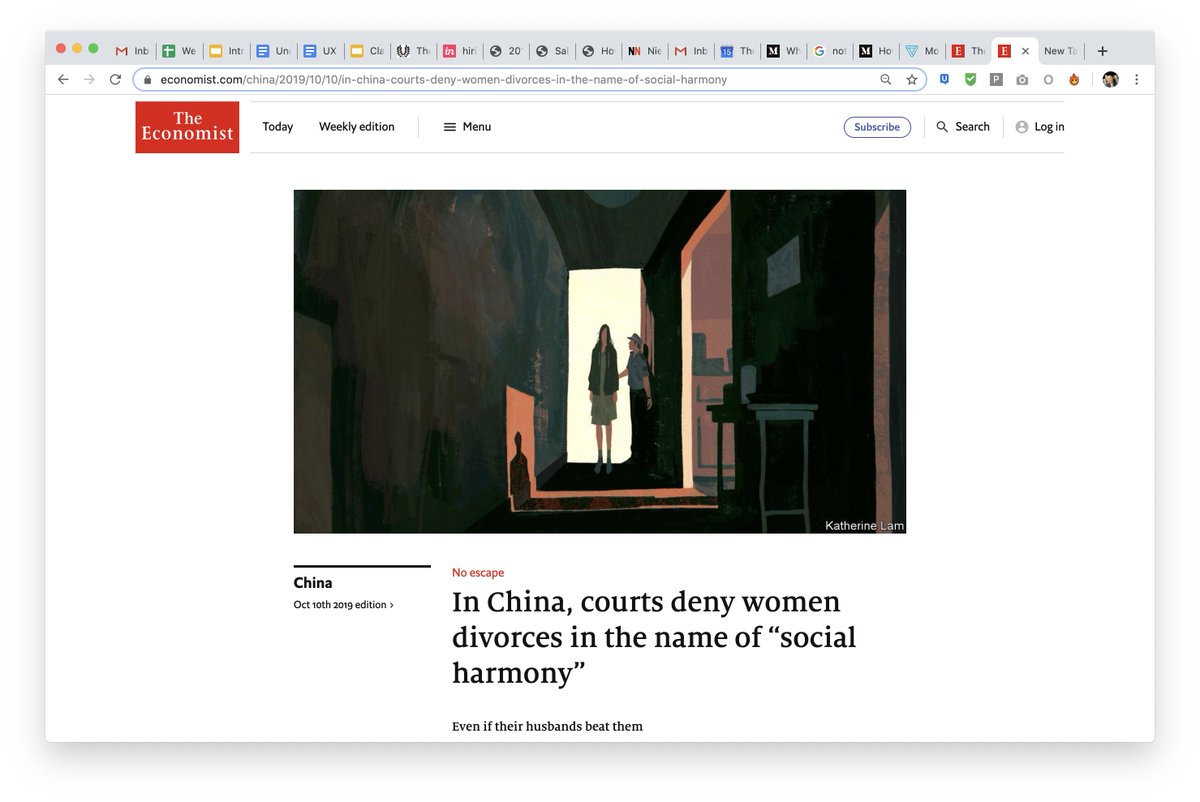This screenshot has width=1200, height=802.
Task: Click the Search label in header
Action: point(972,127)
